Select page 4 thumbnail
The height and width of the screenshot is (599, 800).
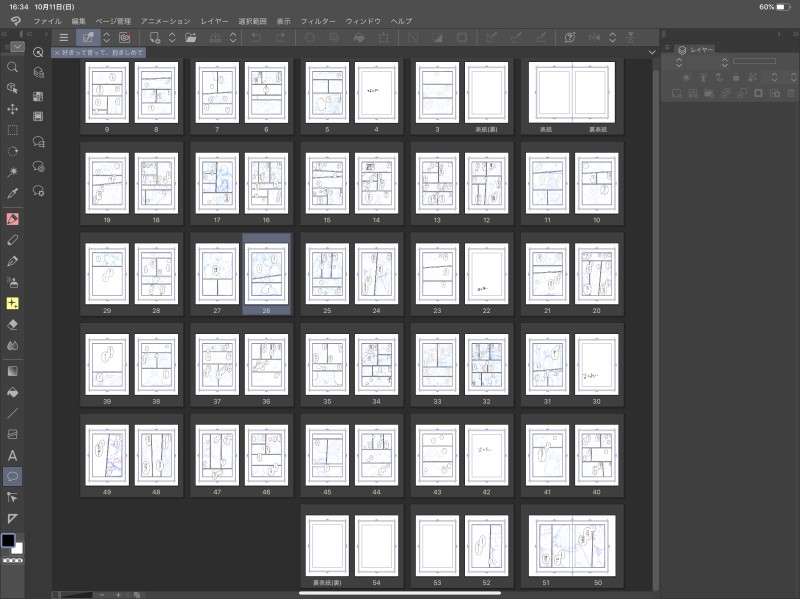click(377, 92)
